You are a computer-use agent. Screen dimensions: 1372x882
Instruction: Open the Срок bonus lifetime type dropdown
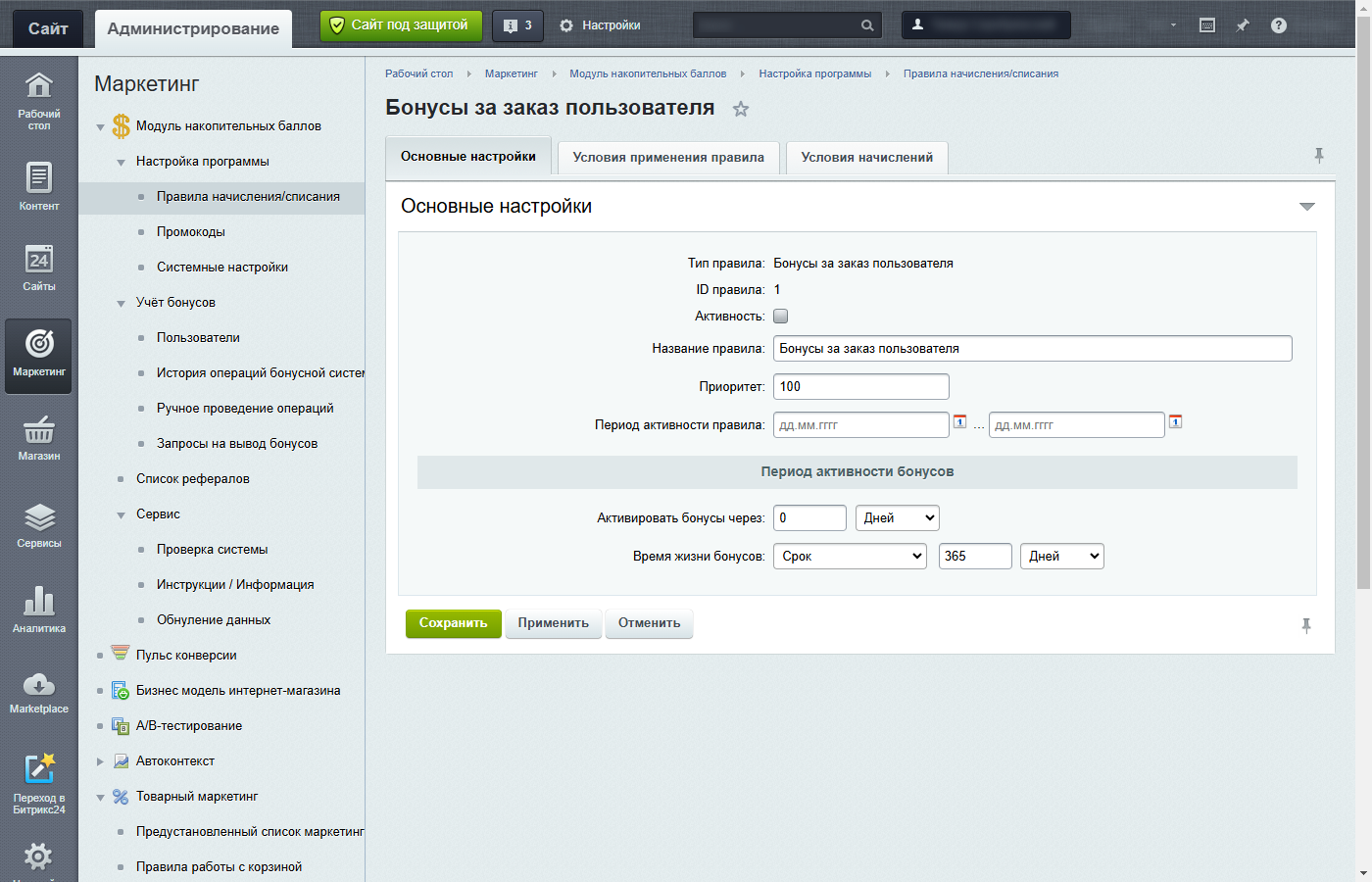click(x=851, y=556)
